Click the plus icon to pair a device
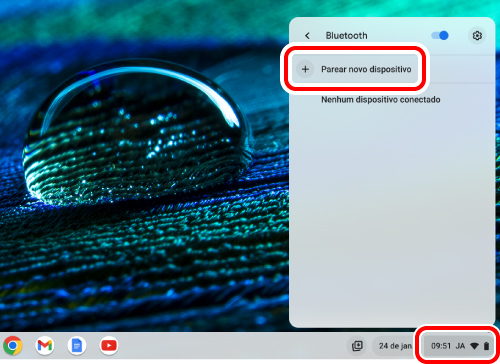500x364 pixels. coord(305,69)
